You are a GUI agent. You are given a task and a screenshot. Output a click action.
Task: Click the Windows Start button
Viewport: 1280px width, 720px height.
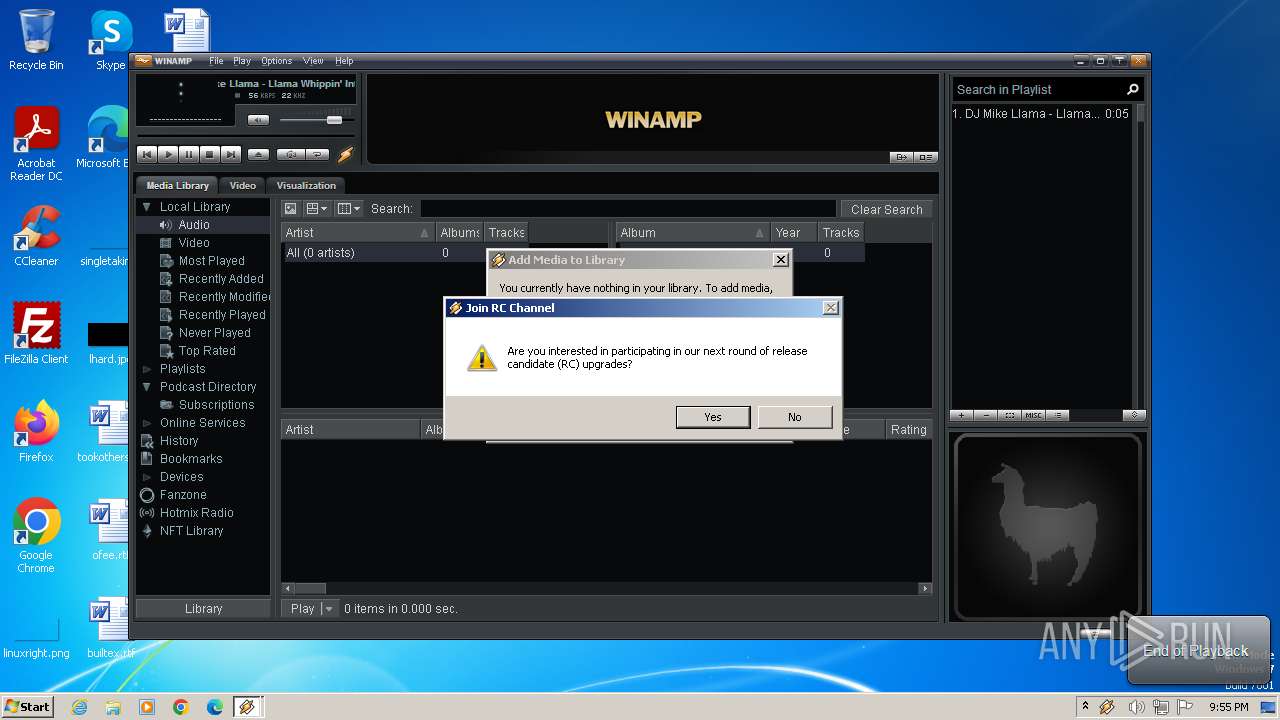[27, 707]
